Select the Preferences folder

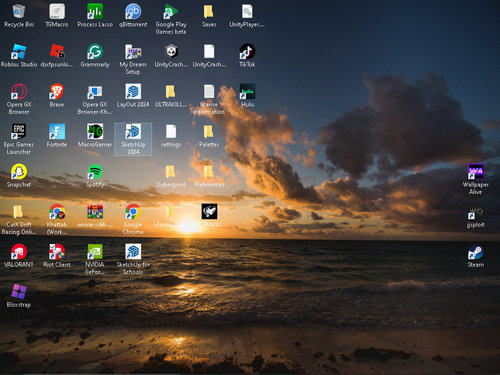pyautogui.click(x=209, y=172)
